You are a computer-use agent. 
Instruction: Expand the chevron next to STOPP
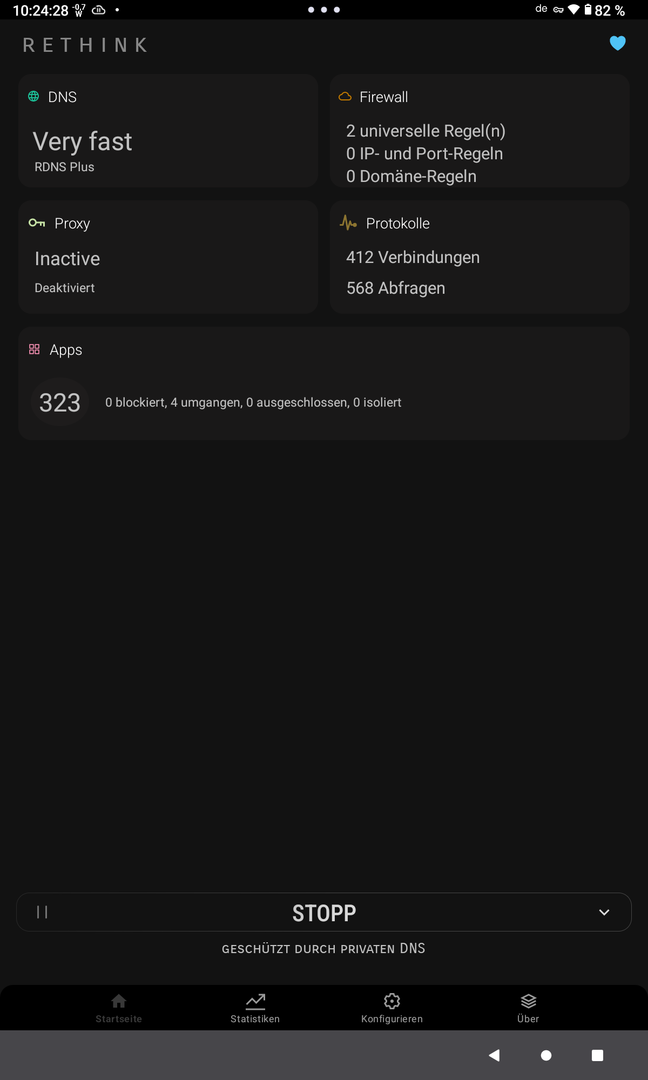tap(604, 912)
